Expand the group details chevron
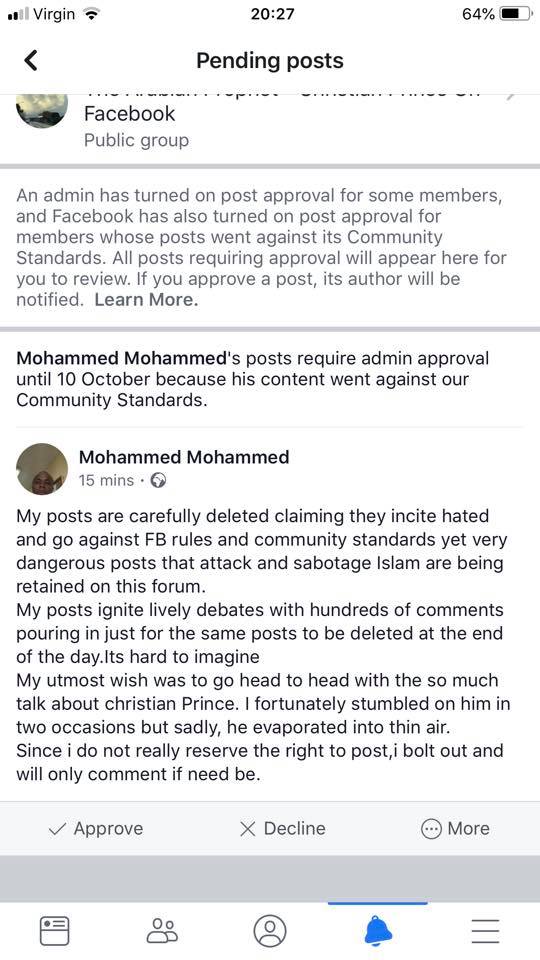540x960 pixels. 512,97
